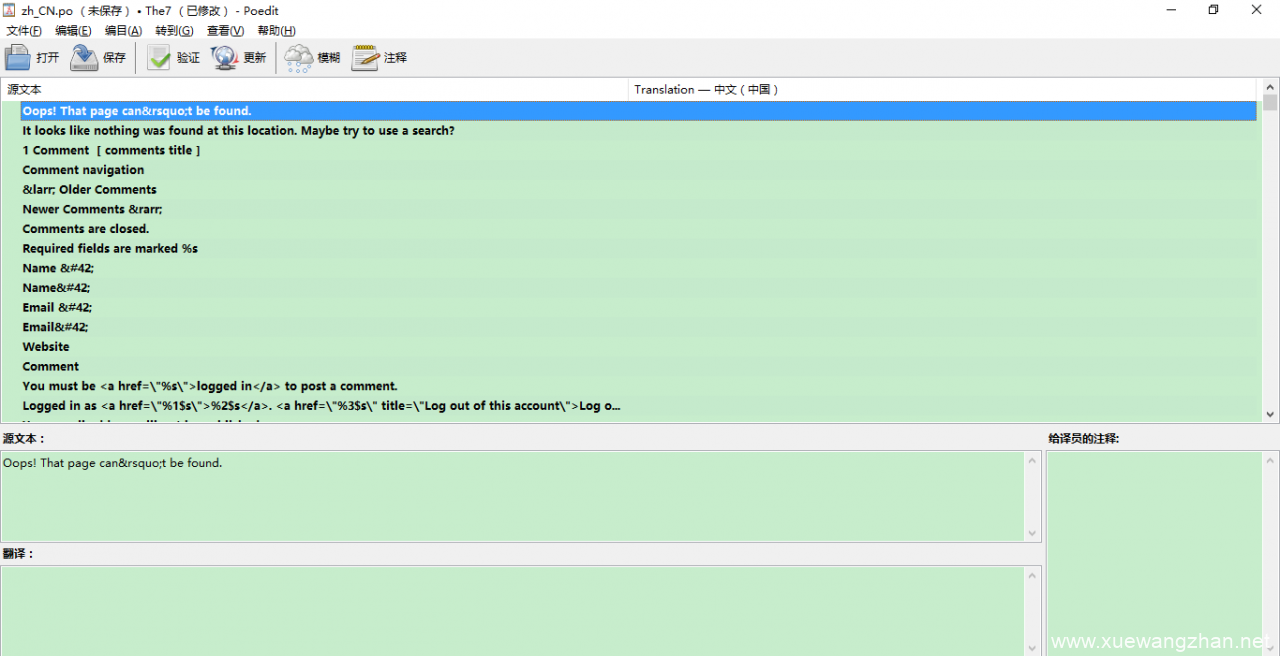Open the 编辑(E) menu

pyautogui.click(x=73, y=31)
